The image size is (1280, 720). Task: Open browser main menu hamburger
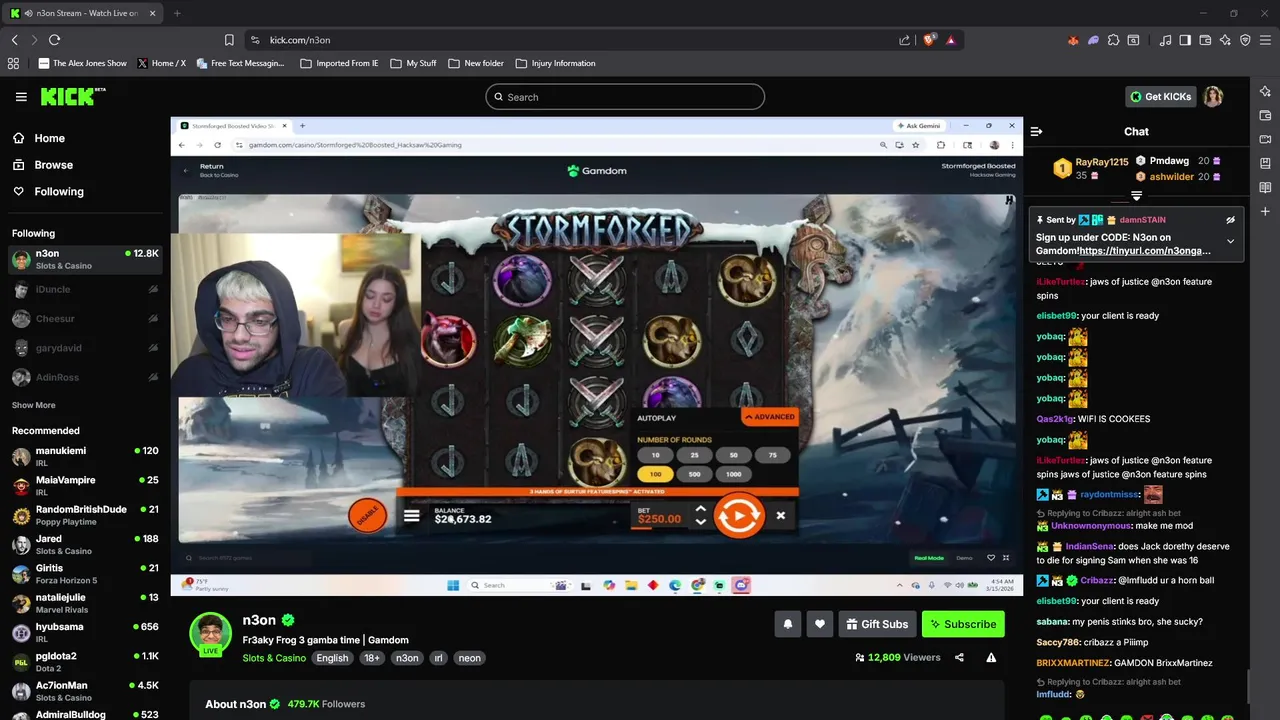click(1265, 40)
